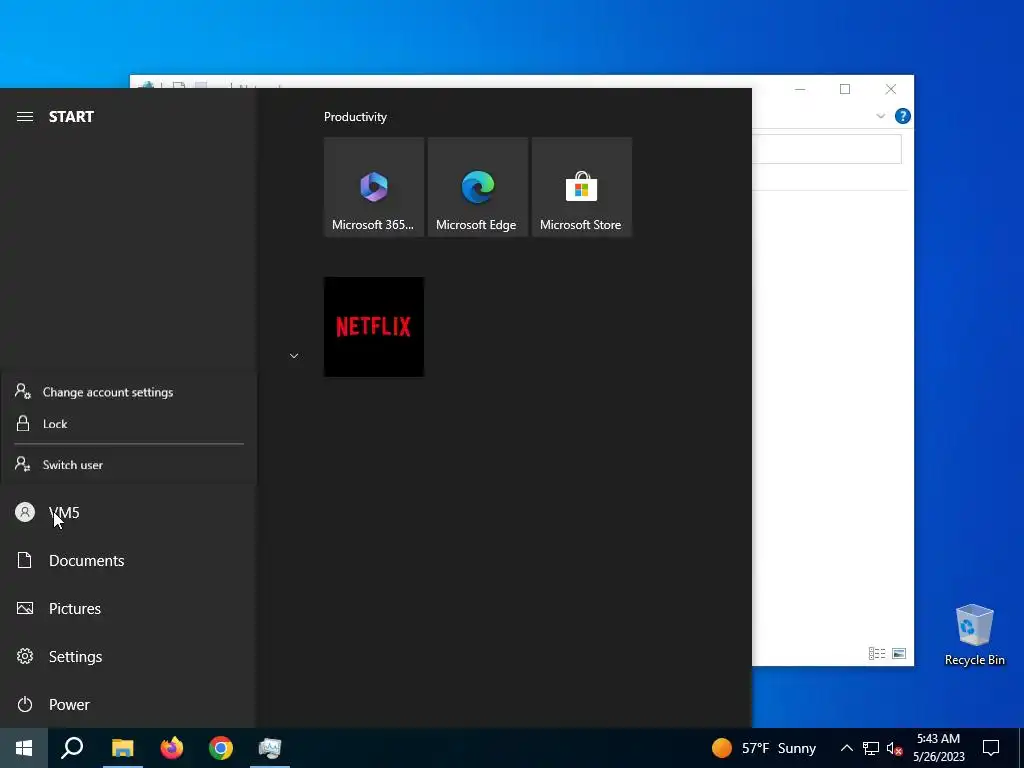This screenshot has height=768, width=1024.
Task: Open Pictures from Start sidebar
Action: pos(127,609)
